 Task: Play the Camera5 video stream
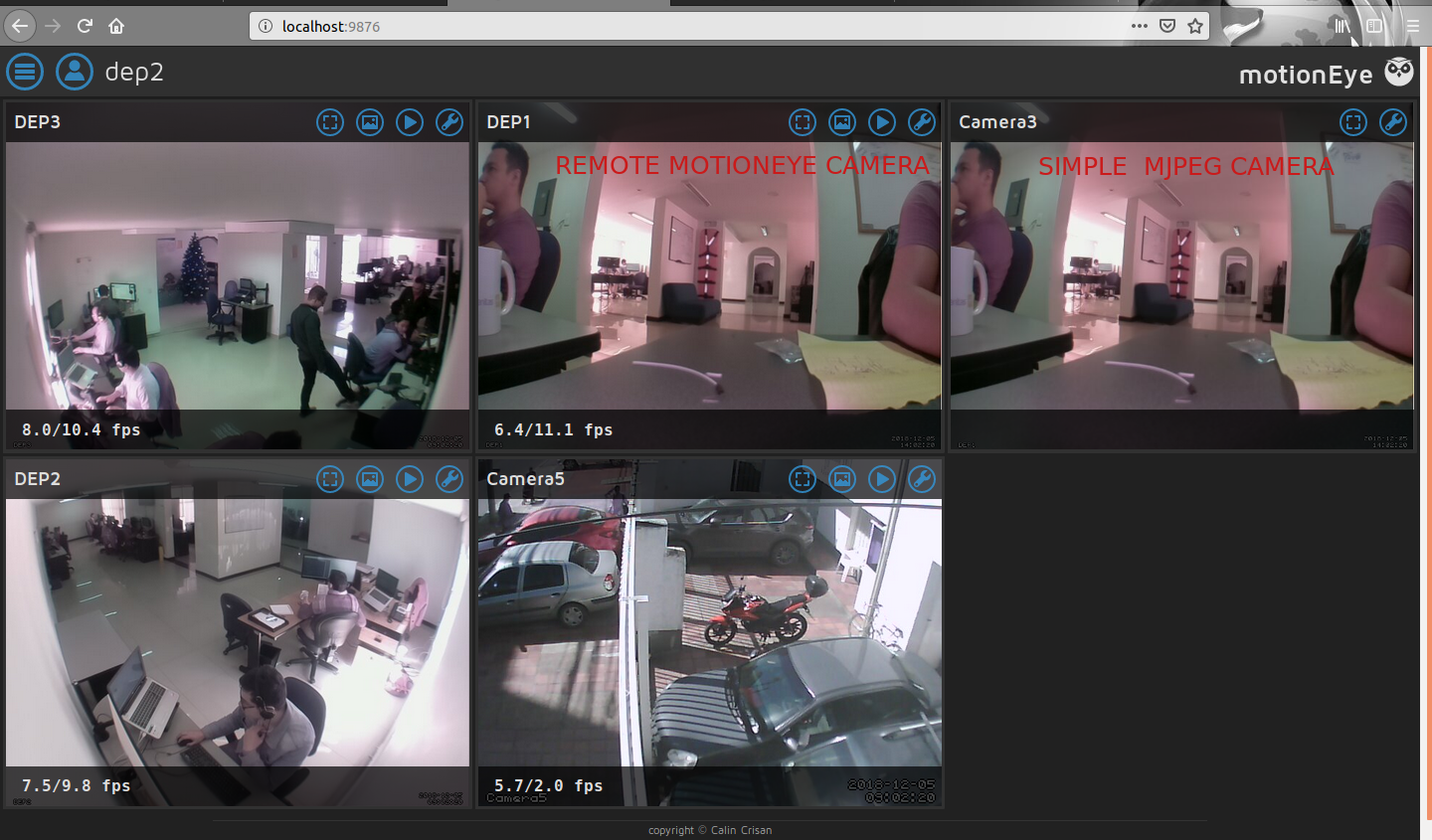(882, 478)
